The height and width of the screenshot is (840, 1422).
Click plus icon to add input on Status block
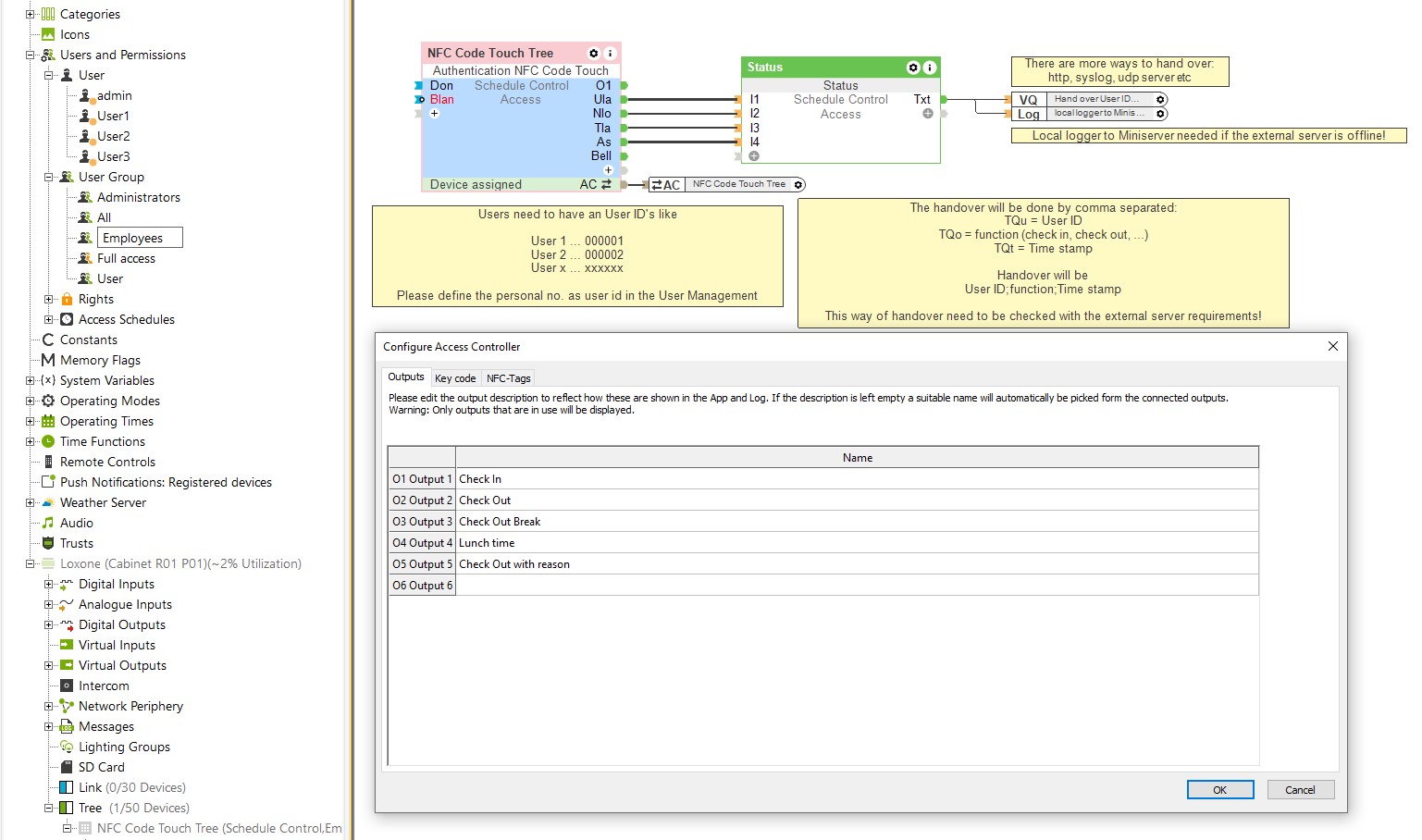point(755,155)
